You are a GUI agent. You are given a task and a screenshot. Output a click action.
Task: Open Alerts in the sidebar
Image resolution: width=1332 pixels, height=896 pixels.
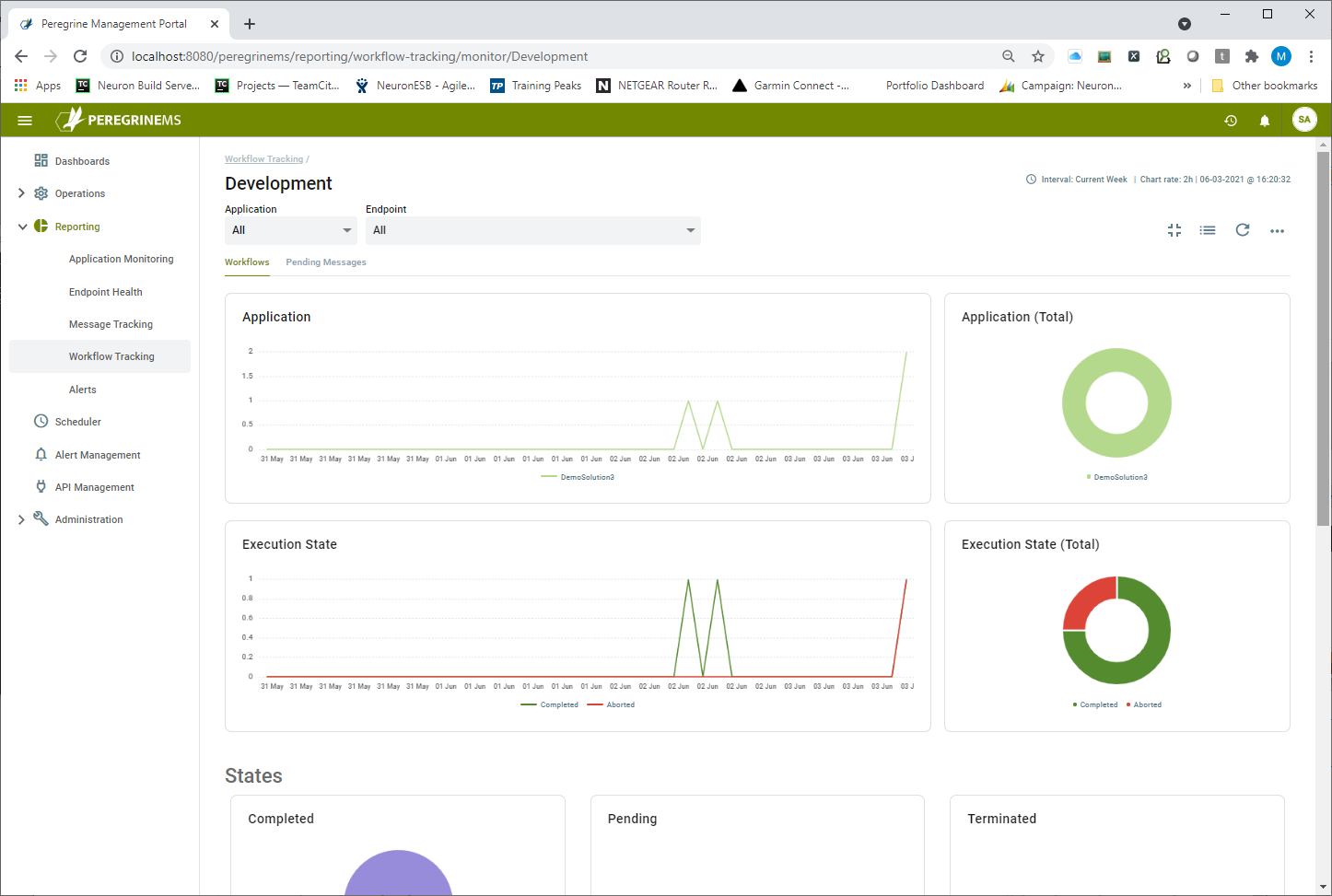pyautogui.click(x=82, y=390)
